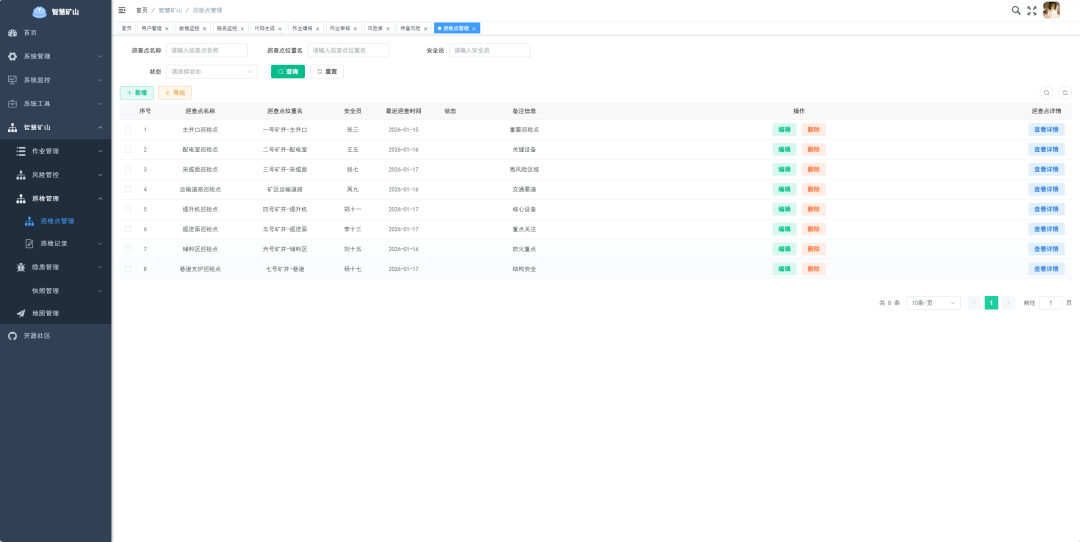Close the 风险库 tab
The height and width of the screenshot is (542, 1080).
coord(388,29)
